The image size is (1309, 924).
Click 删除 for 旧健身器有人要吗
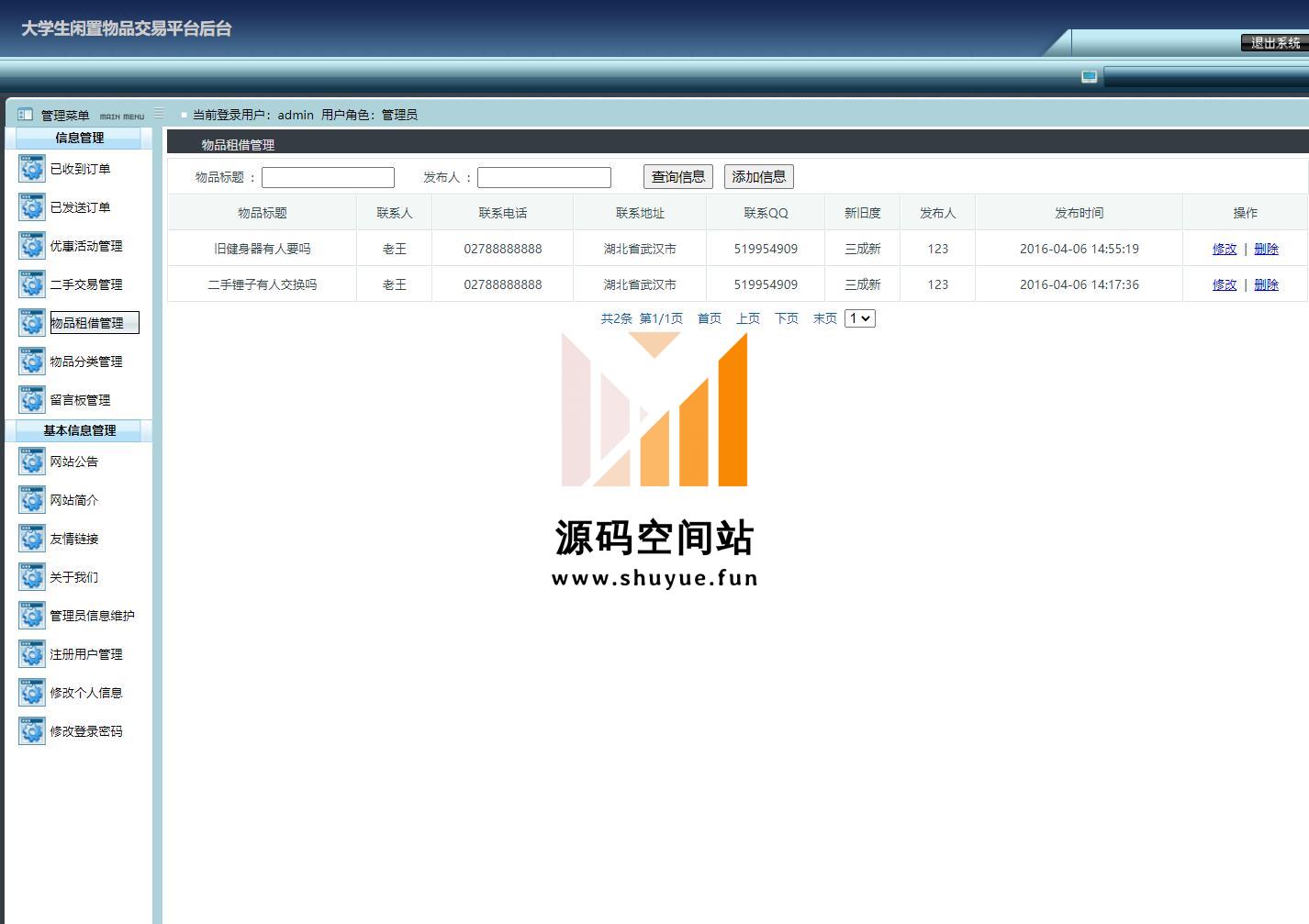pos(1266,249)
